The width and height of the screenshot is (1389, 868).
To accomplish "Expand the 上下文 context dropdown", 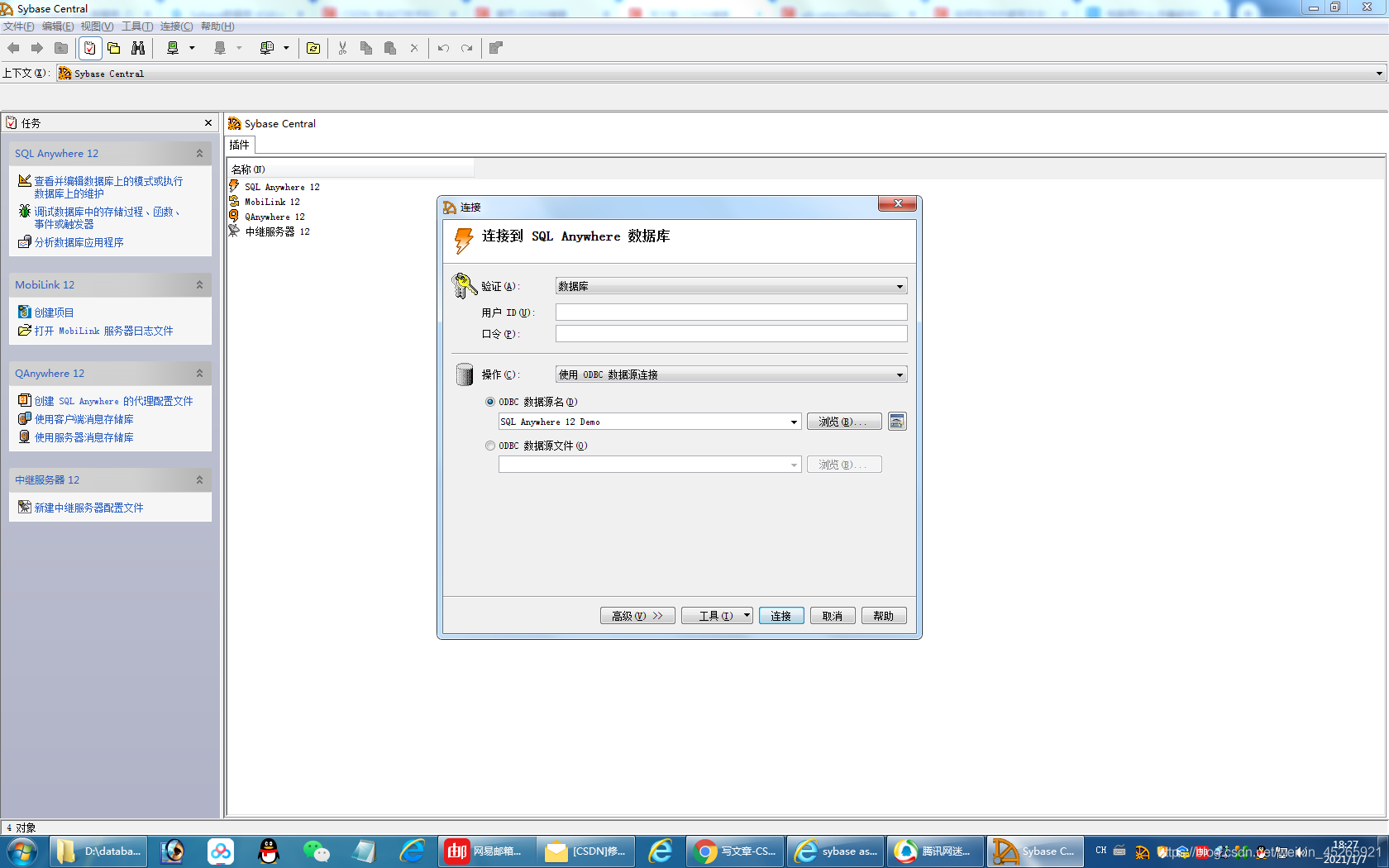I will [1379, 74].
